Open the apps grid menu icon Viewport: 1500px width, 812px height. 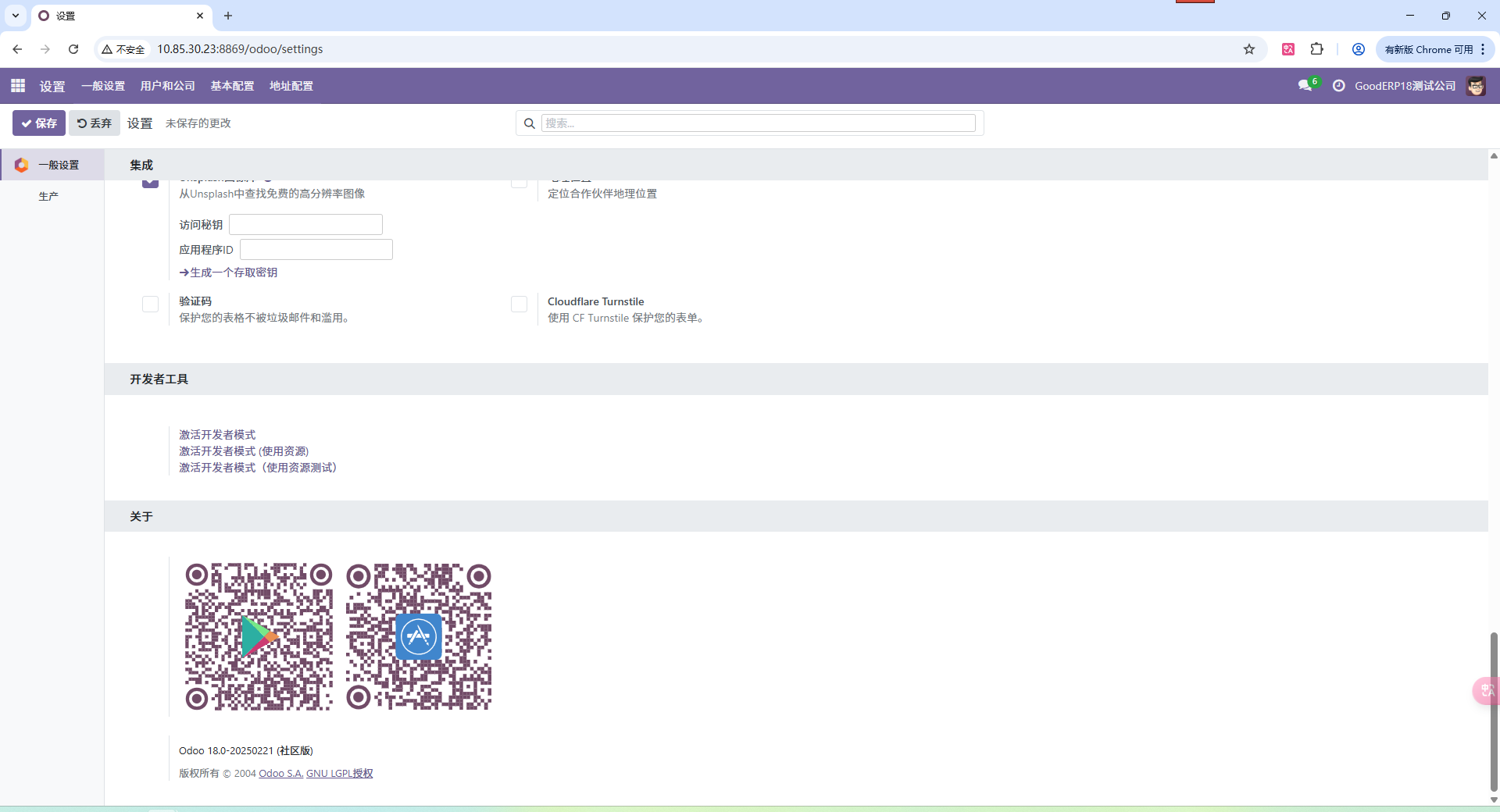pyautogui.click(x=18, y=85)
